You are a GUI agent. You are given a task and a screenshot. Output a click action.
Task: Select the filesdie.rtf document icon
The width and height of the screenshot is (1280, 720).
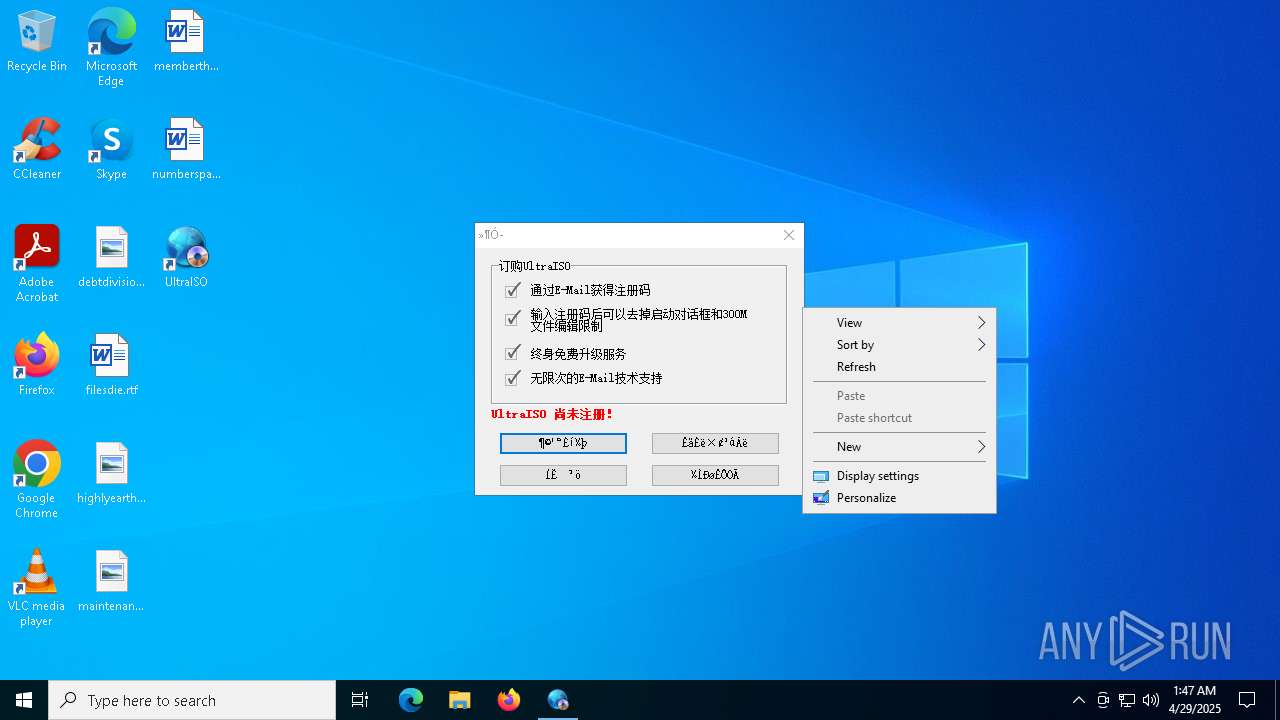click(x=111, y=366)
